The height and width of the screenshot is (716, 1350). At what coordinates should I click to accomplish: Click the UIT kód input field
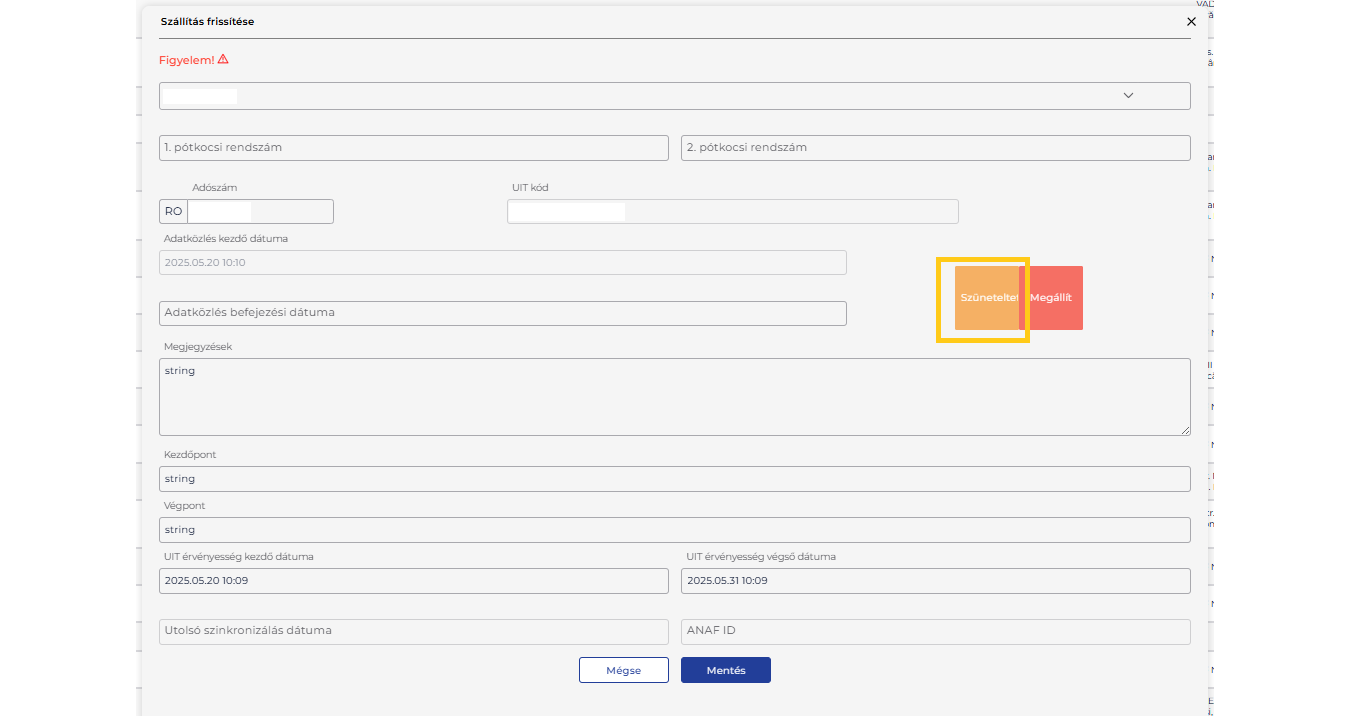(x=732, y=212)
